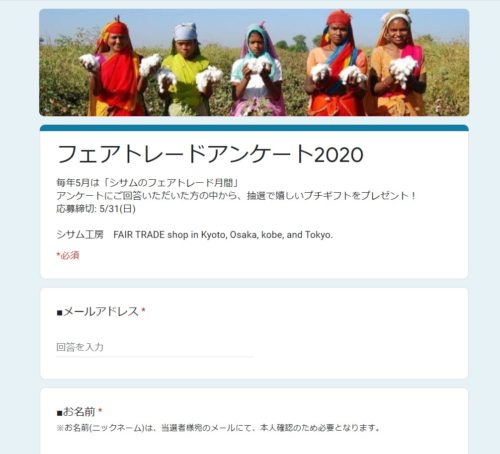500x454 pixels.
Task: Click the red *必須 required notice
Action: [x=68, y=256]
